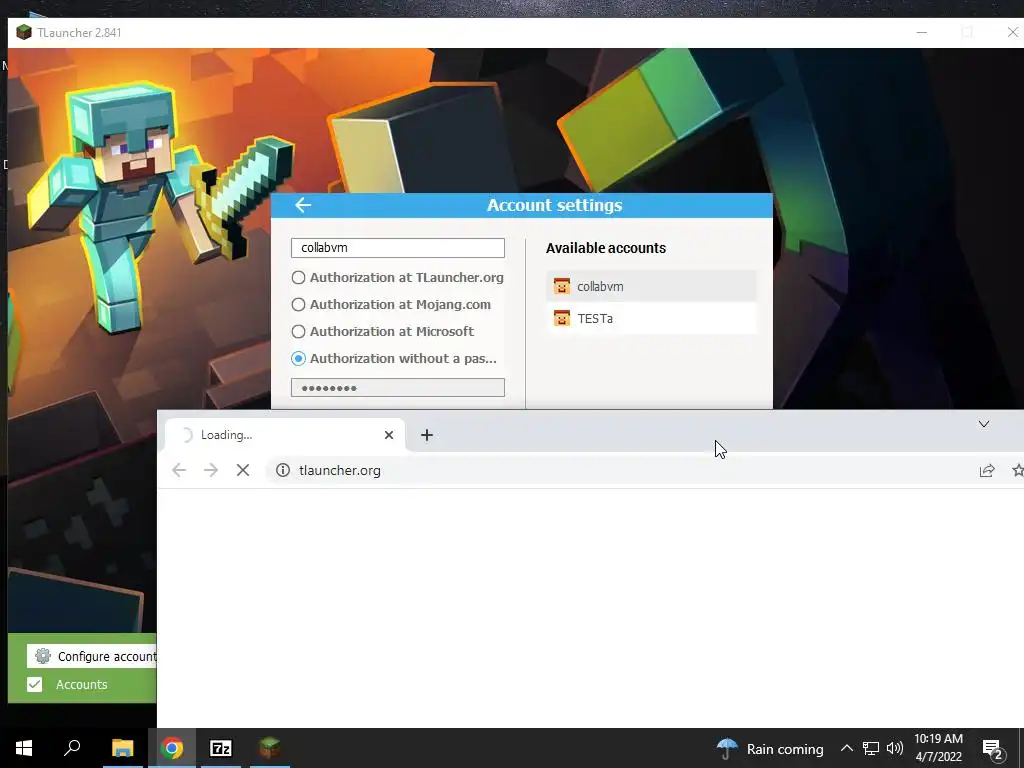Screen dimensions: 1024x768
Task: Click Chrome icon in taskbar
Action: coord(172,748)
